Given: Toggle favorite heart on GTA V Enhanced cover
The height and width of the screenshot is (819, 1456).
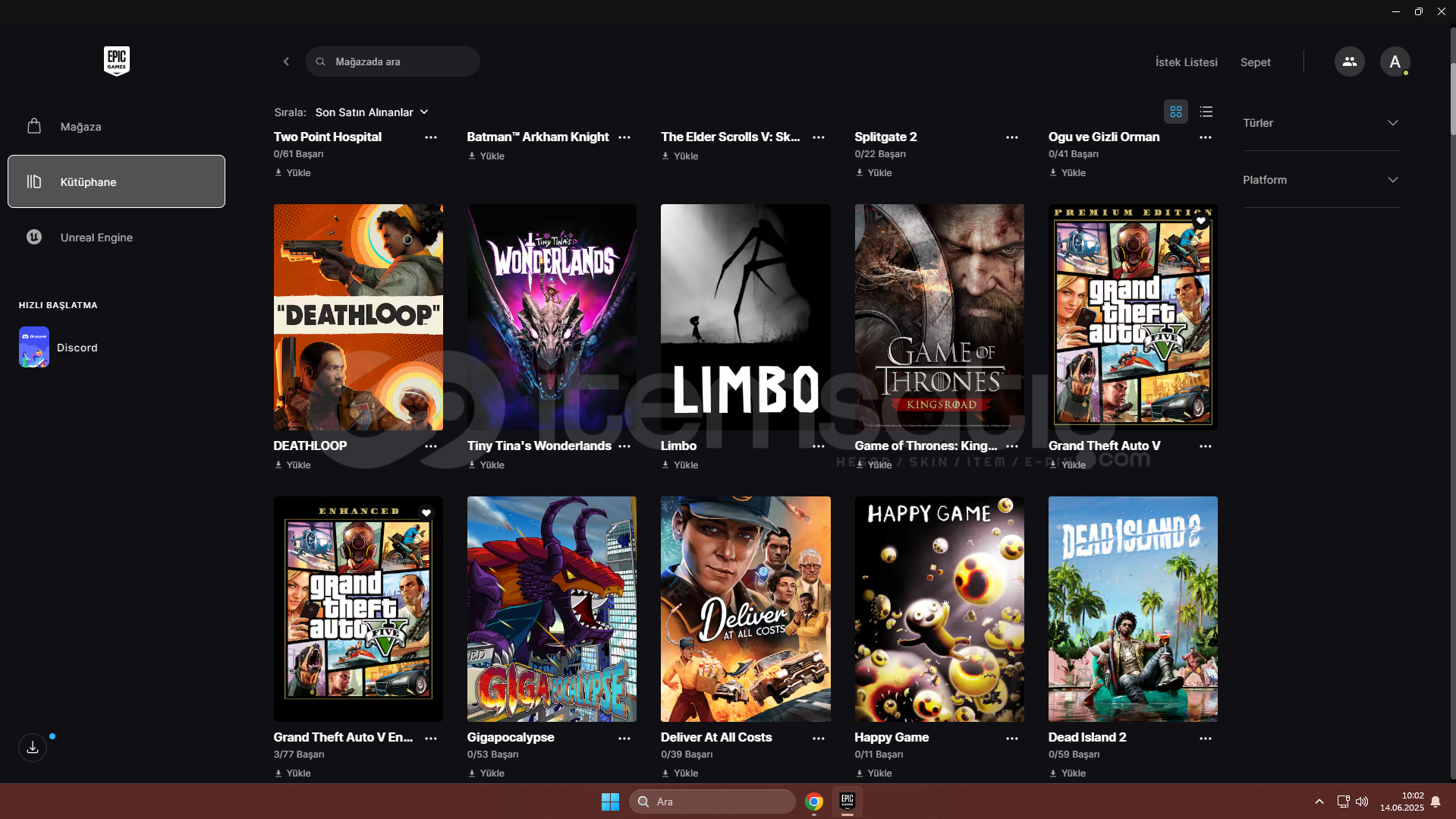Looking at the screenshot, I should coord(426,513).
